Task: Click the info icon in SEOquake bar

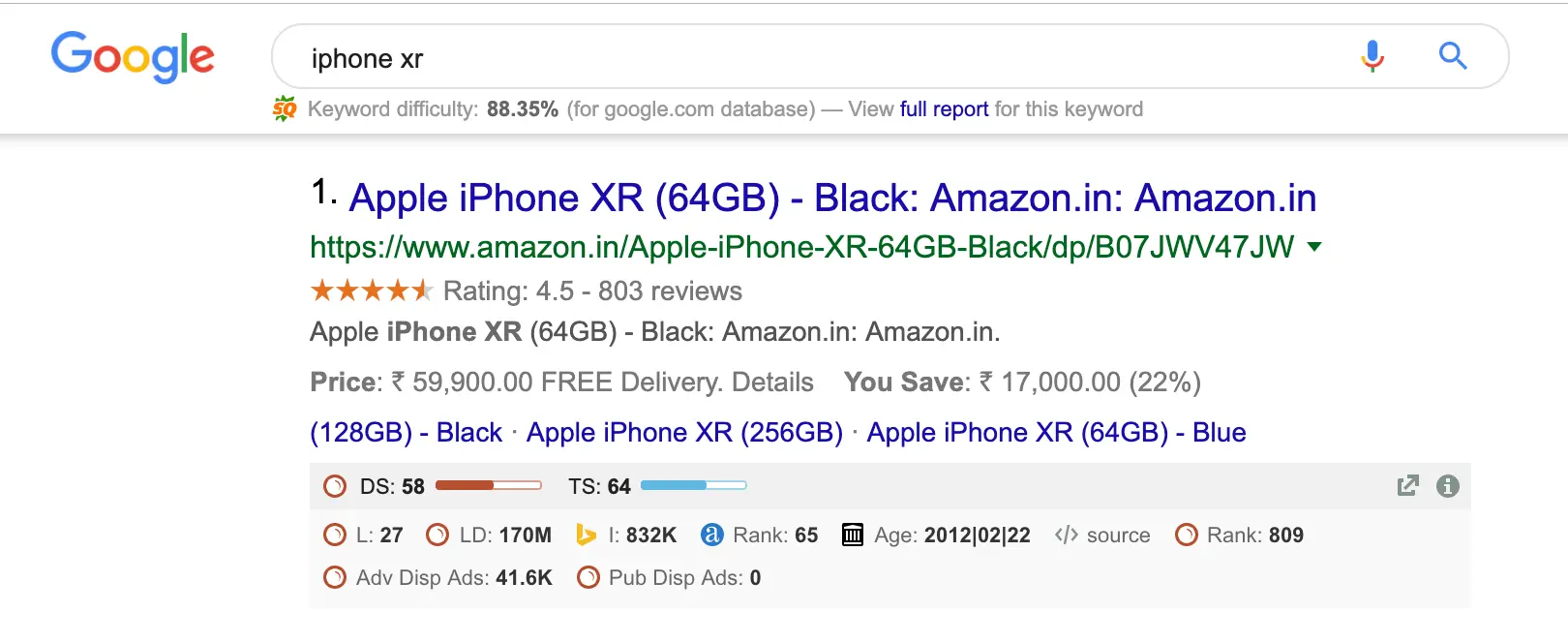Action: point(1448,486)
